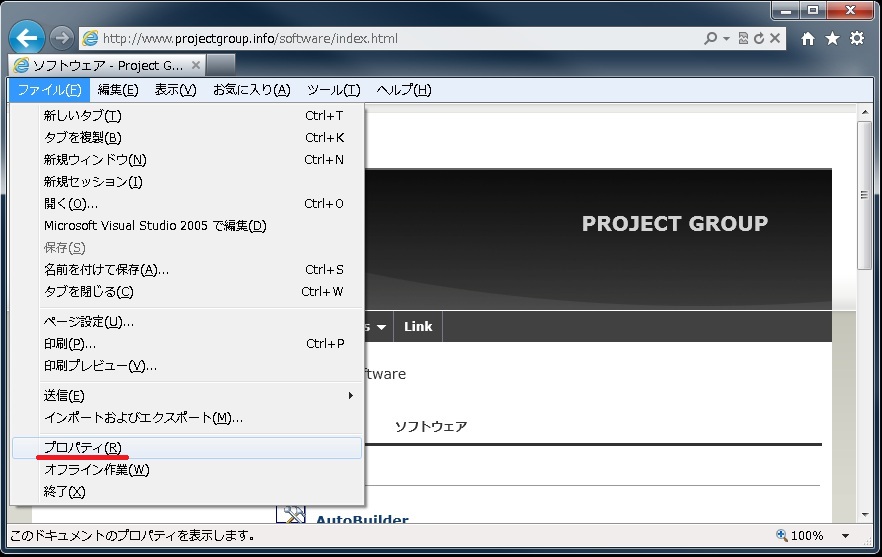Viewport: 882px width, 557px height.
Task: Click the search magnifier in address bar
Action: click(710, 39)
